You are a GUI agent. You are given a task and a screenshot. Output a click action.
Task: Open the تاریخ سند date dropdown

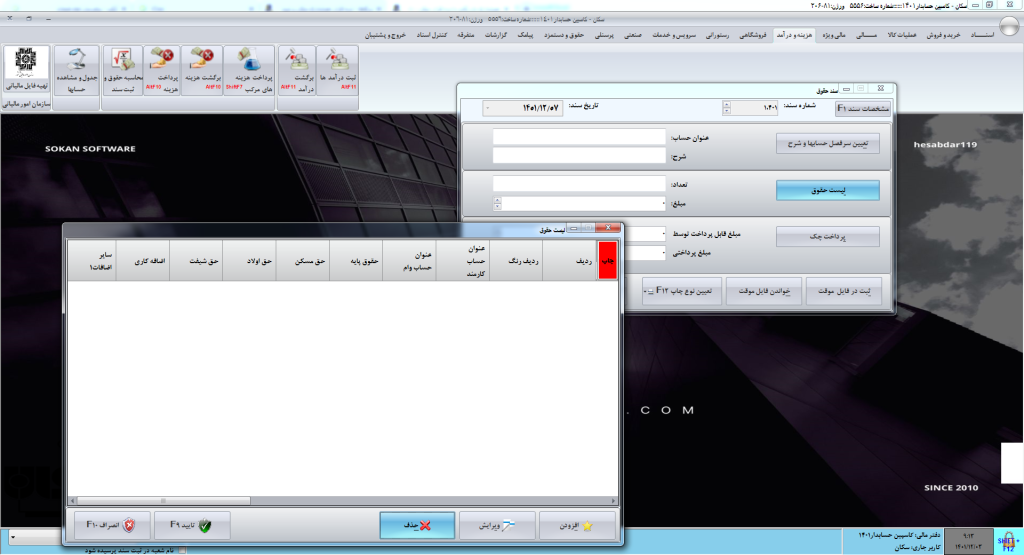coord(488,108)
